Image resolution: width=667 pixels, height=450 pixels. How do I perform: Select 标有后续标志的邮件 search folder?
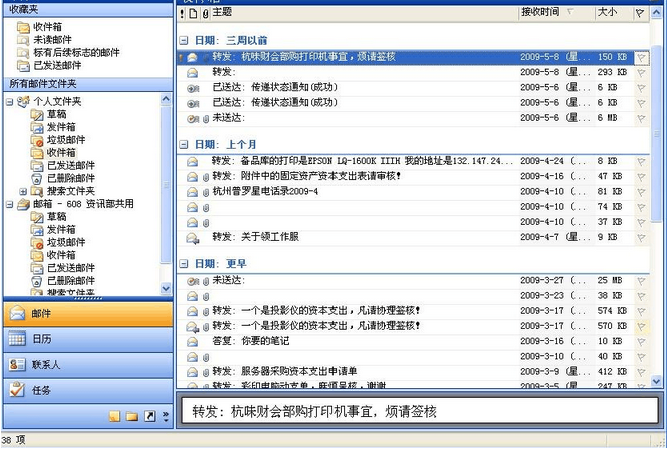coord(76,52)
